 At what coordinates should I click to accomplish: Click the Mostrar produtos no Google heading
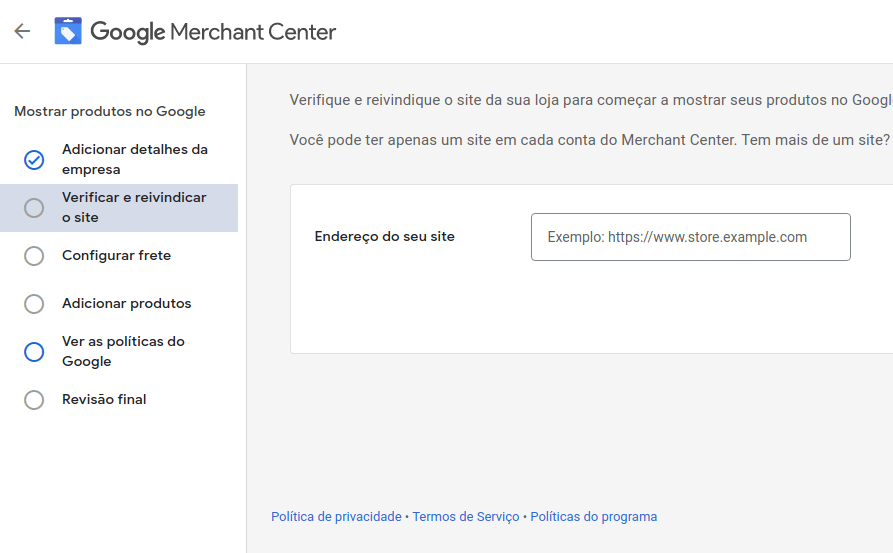(x=110, y=111)
